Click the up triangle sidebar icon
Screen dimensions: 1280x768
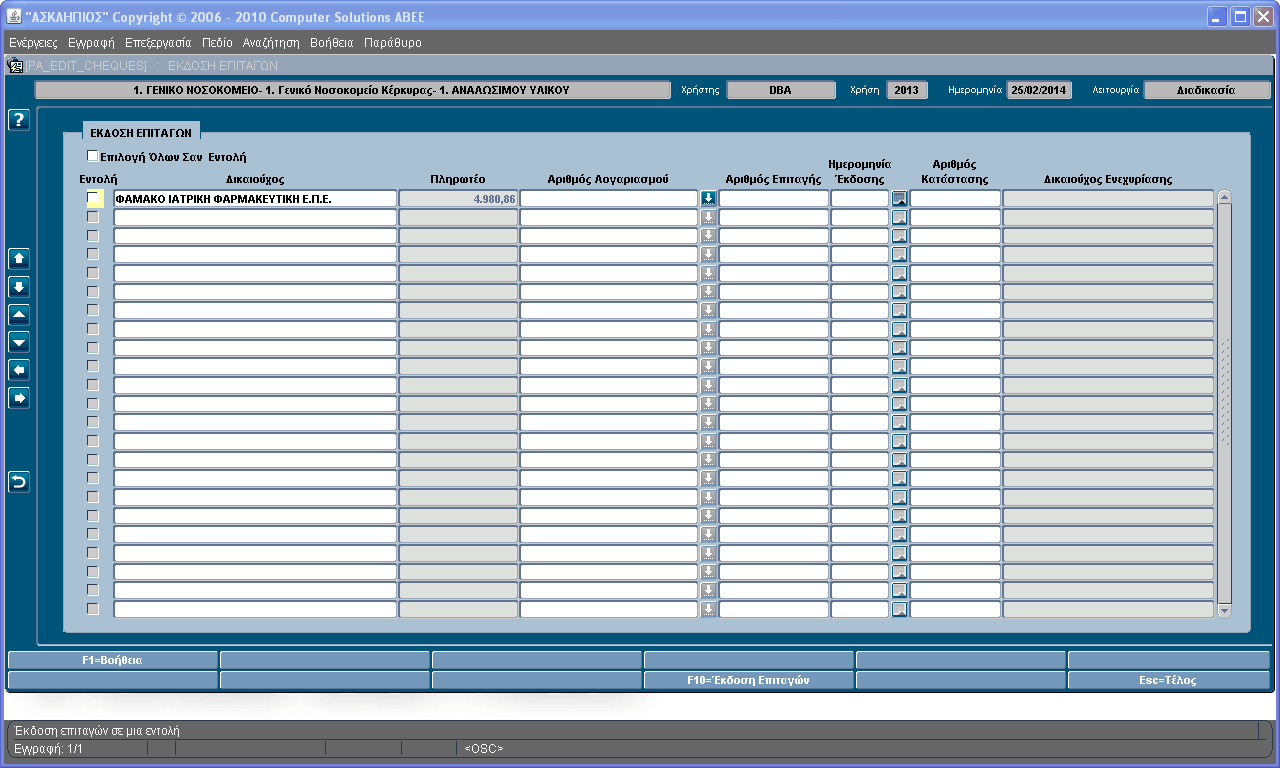(x=19, y=315)
